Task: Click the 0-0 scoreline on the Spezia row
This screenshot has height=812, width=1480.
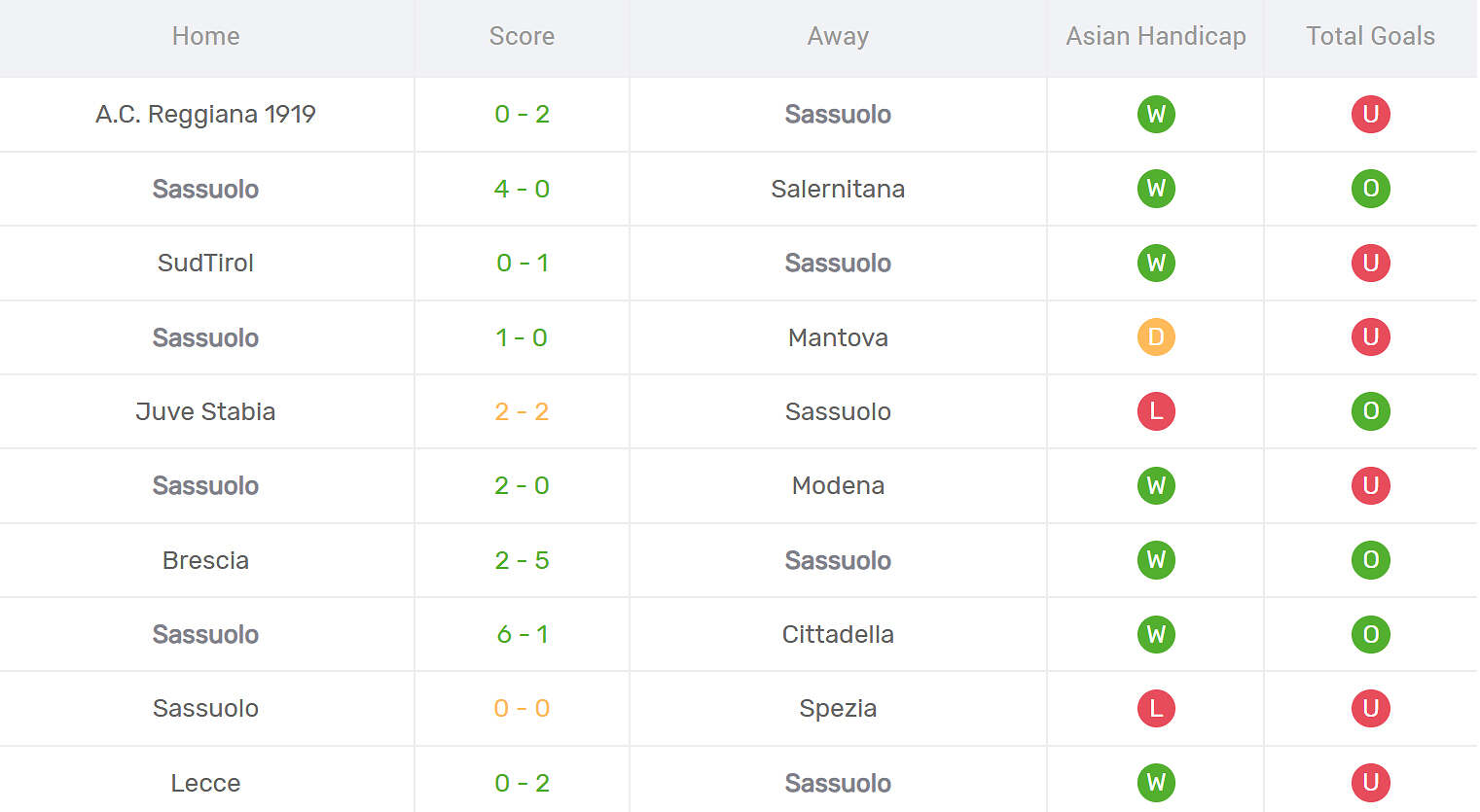Action: 522,709
